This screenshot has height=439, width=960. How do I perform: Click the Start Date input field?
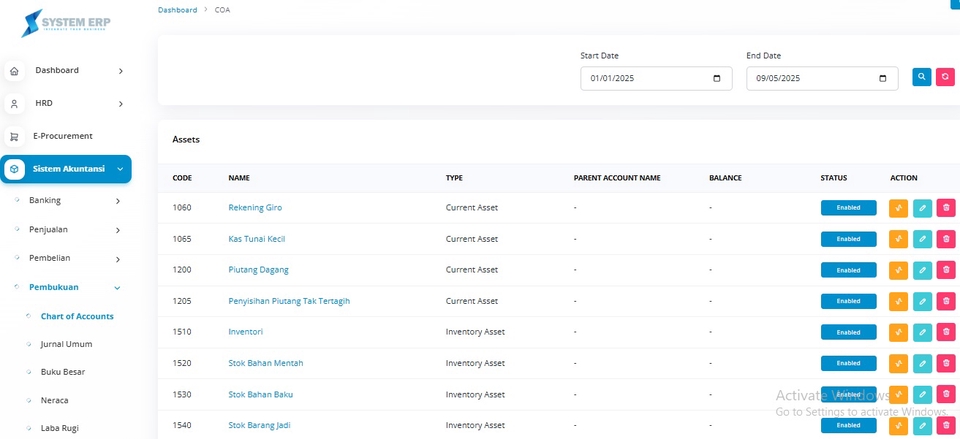tap(656, 78)
